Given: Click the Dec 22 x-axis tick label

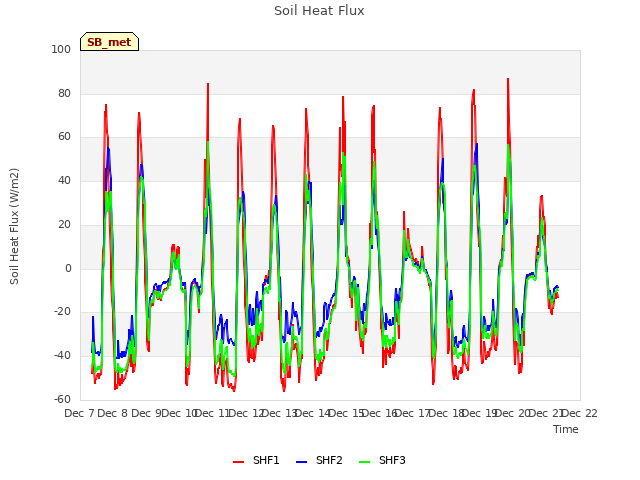Looking at the screenshot, I should coord(580,413).
